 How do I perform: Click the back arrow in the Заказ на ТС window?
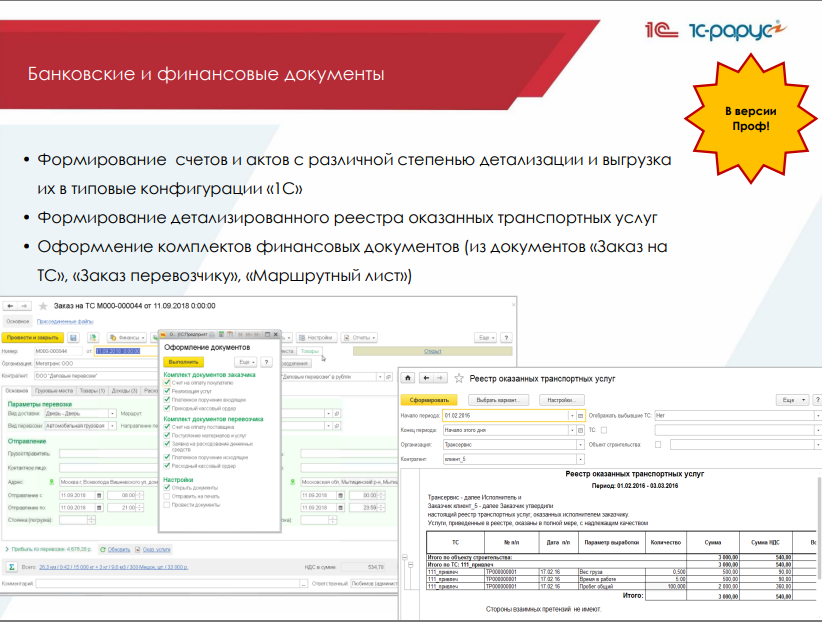tap(10, 306)
